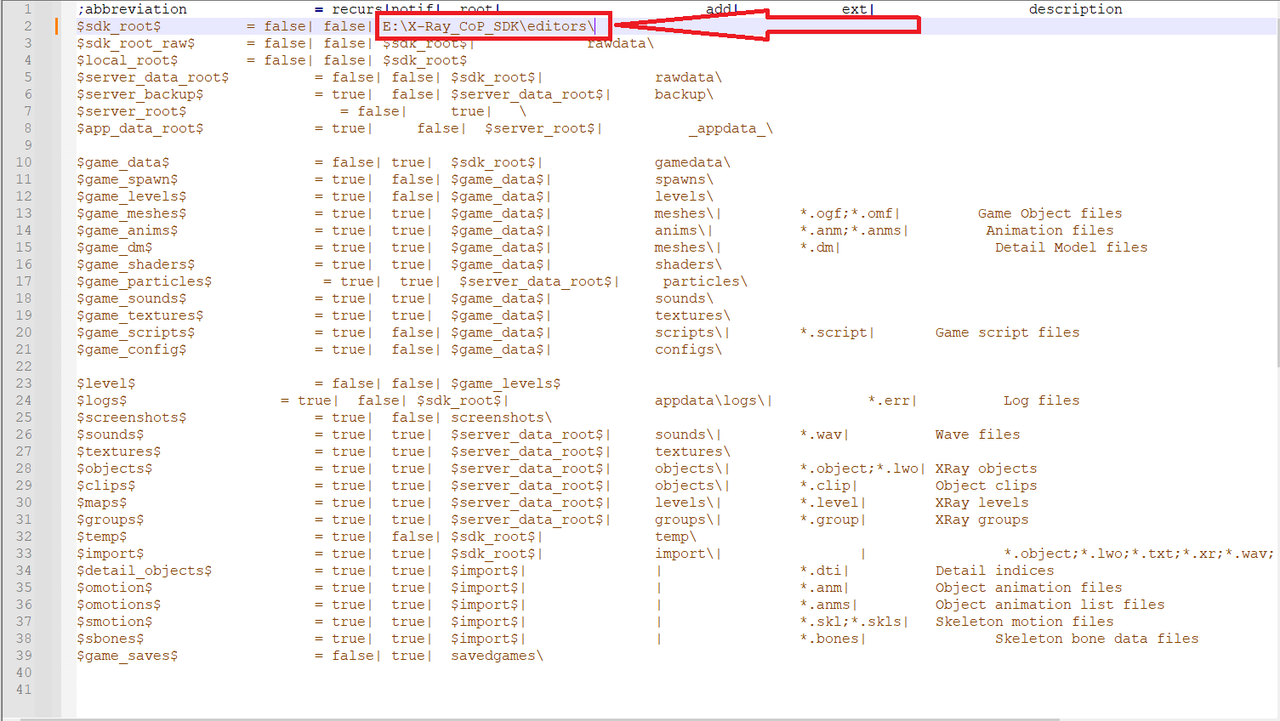Image resolution: width=1280 pixels, height=721 pixels.
Task: Select the $game_spawn$ abbreviation
Action: (128, 179)
